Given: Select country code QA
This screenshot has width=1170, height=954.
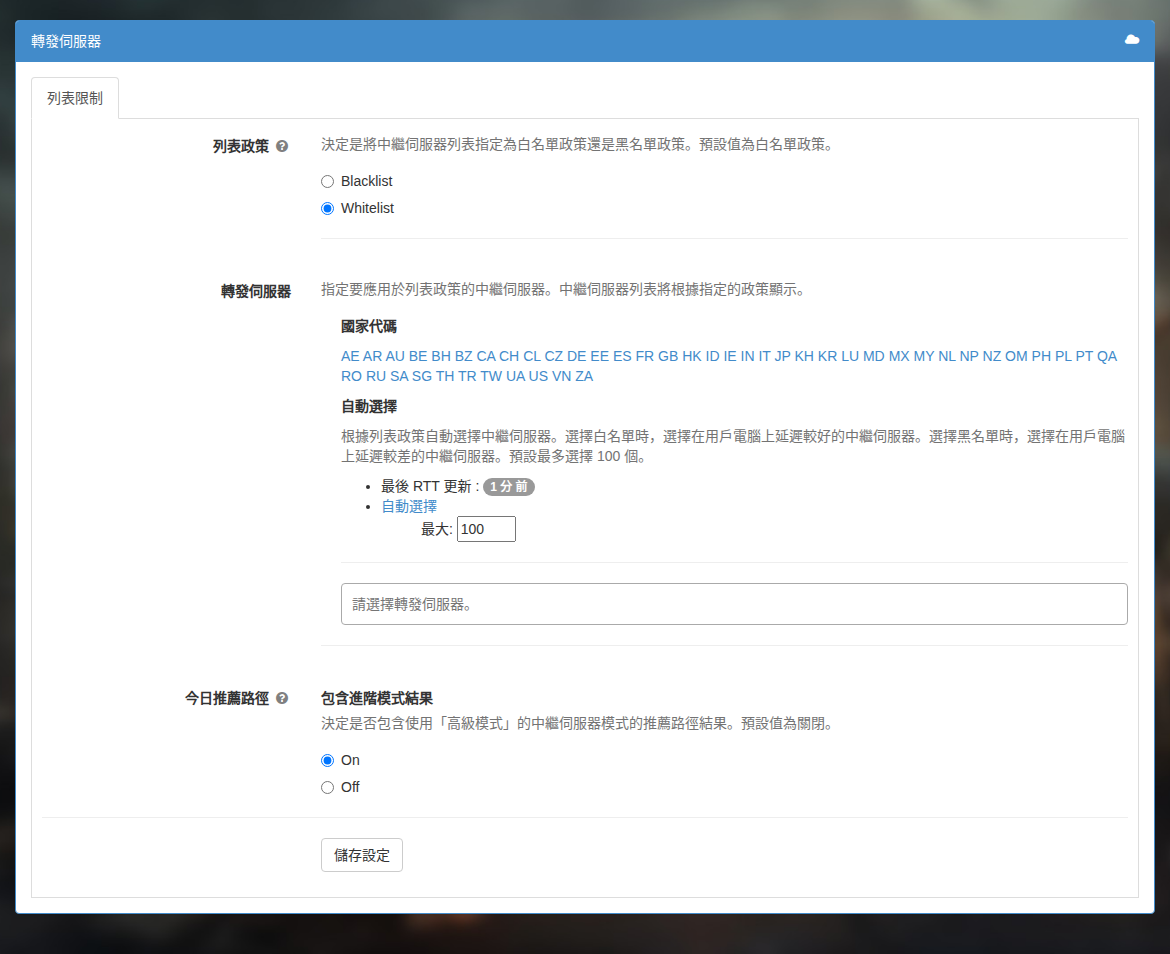Looking at the screenshot, I should pyautogui.click(x=1107, y=356).
